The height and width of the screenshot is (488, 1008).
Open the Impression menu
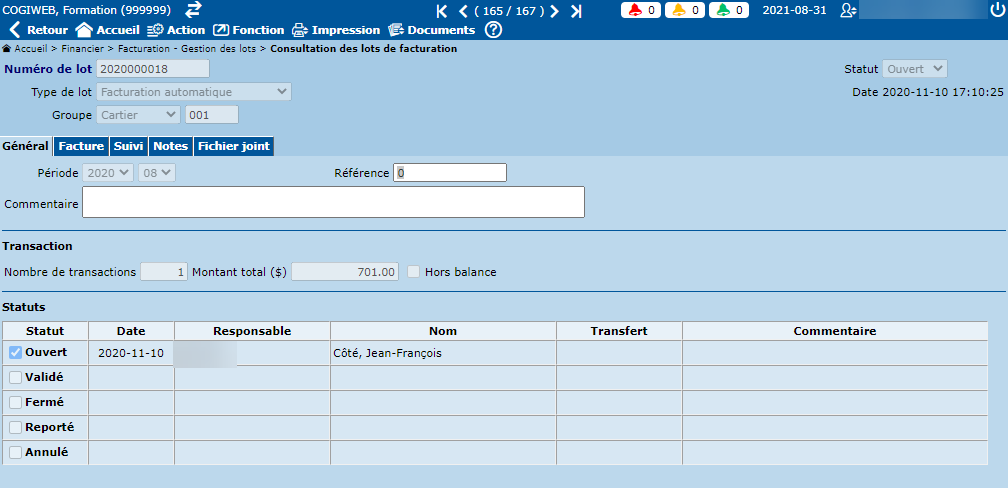[336, 30]
